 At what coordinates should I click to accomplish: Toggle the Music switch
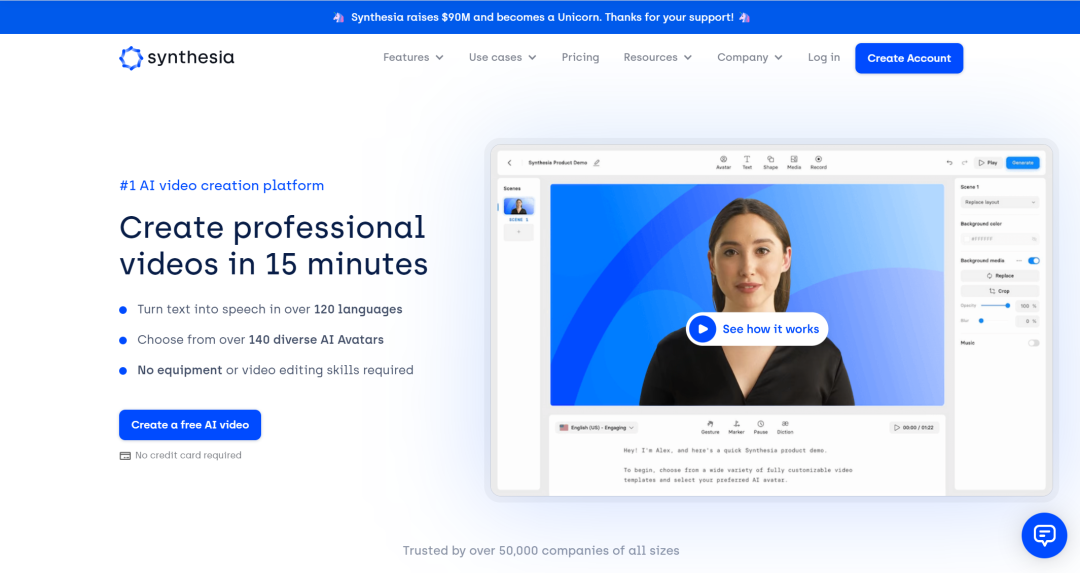1033,343
